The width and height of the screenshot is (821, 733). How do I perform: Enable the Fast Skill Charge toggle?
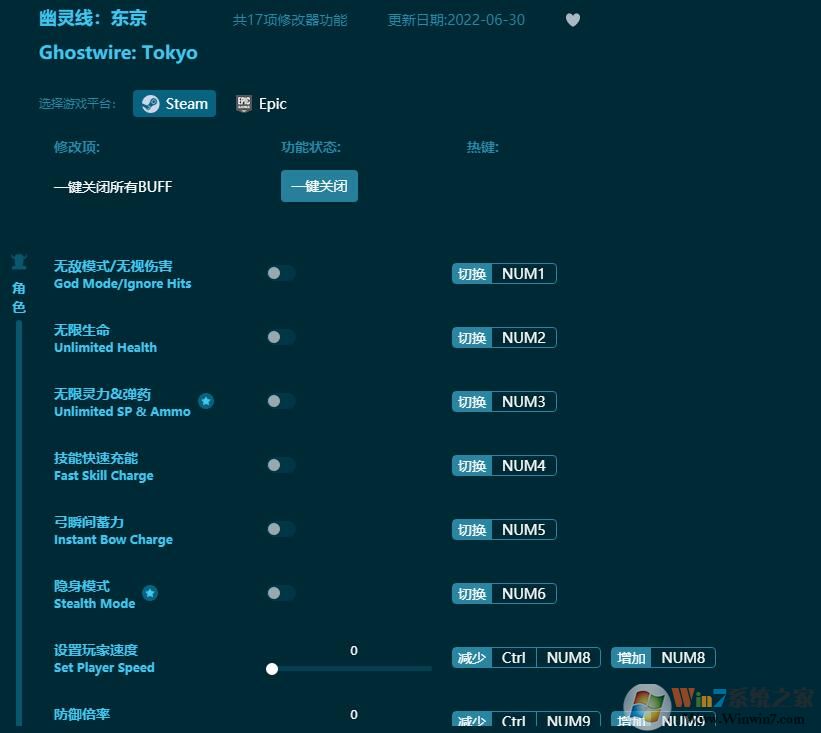pos(280,465)
